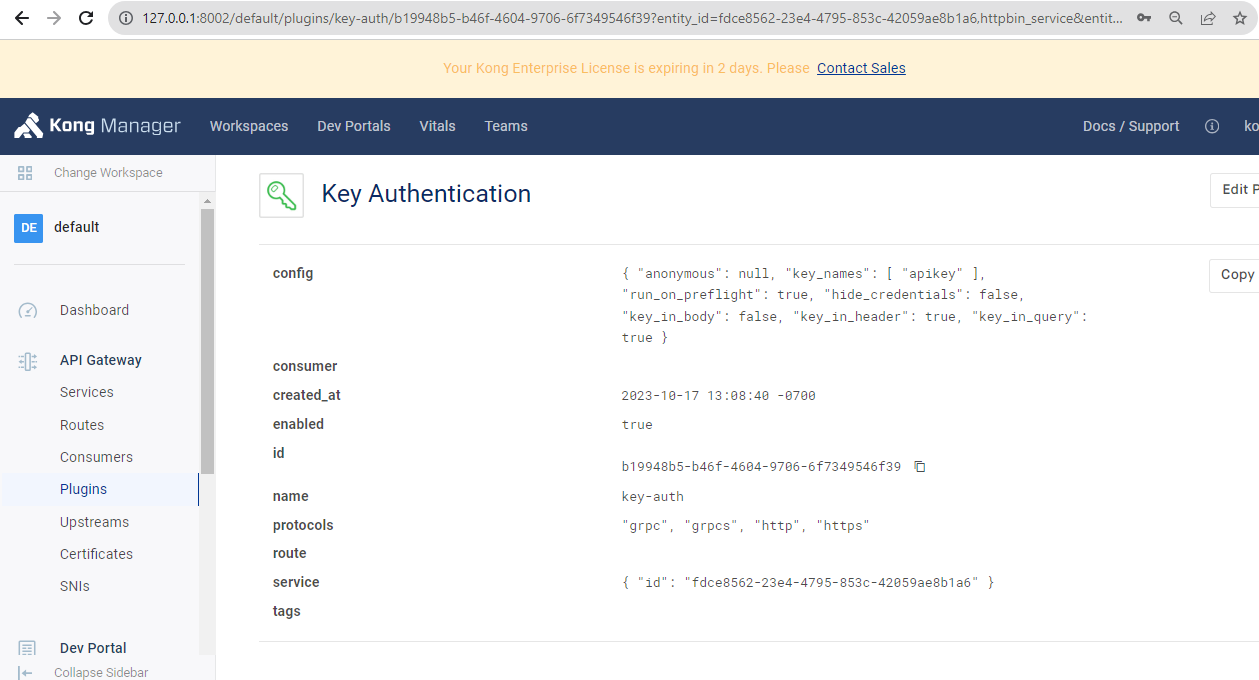
Task: Click the Dev Portal sidebar icon
Action: pyautogui.click(x=25, y=647)
